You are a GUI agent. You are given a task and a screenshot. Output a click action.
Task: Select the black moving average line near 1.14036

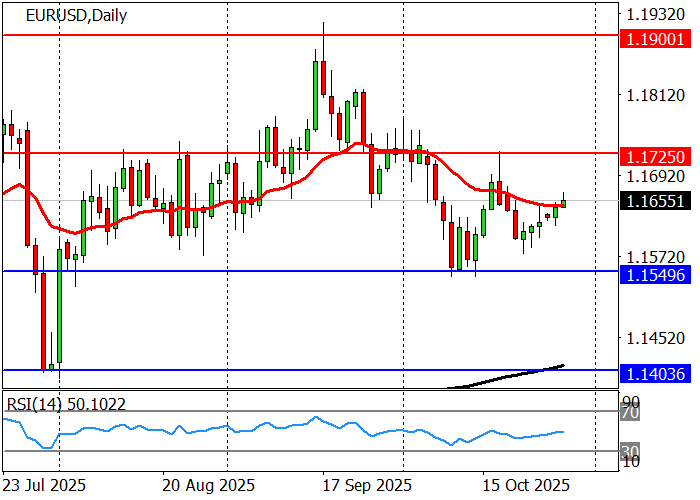click(x=520, y=374)
